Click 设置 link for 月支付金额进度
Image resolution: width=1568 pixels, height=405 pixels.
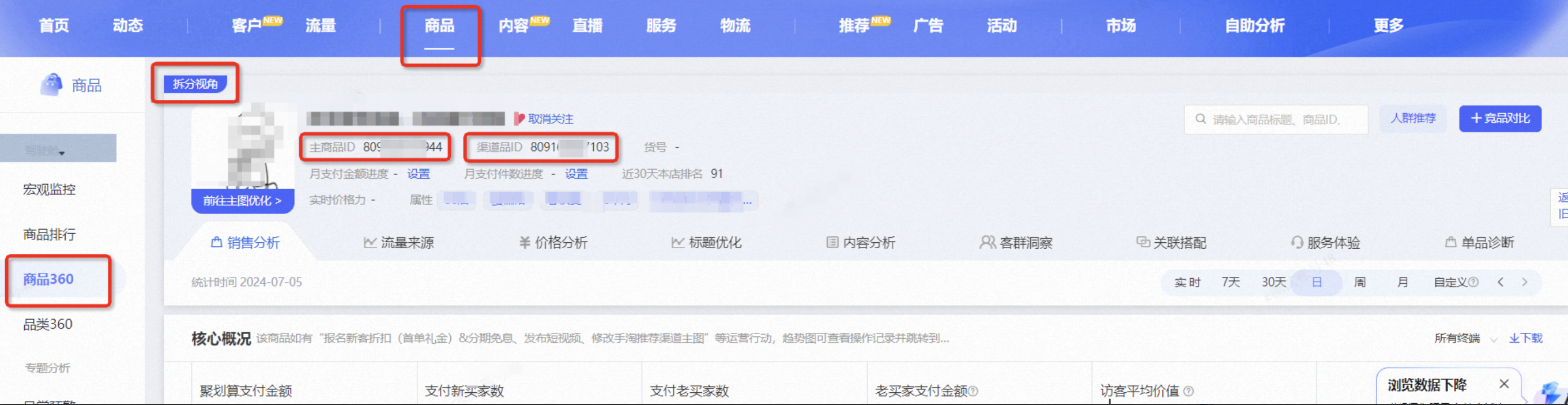point(418,174)
